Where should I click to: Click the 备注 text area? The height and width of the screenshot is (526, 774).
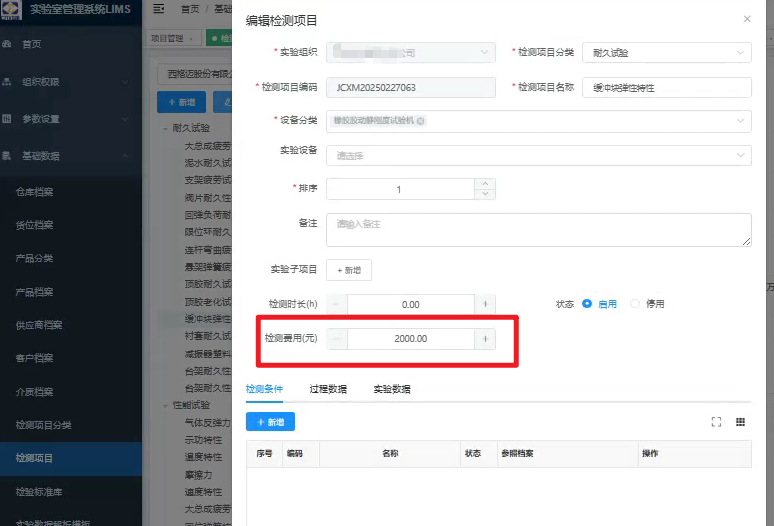[538, 229]
